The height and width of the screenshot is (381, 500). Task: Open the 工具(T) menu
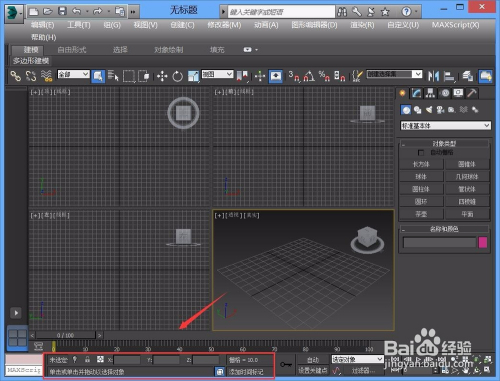[x=79, y=25]
